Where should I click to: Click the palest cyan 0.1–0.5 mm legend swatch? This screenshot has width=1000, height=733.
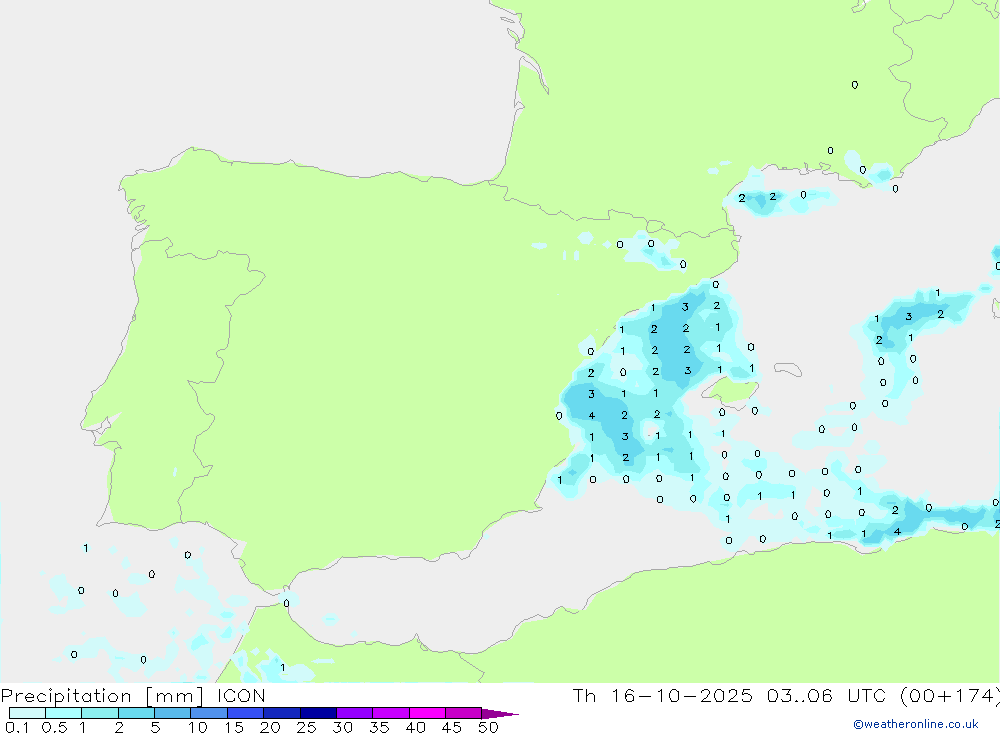pos(27,713)
